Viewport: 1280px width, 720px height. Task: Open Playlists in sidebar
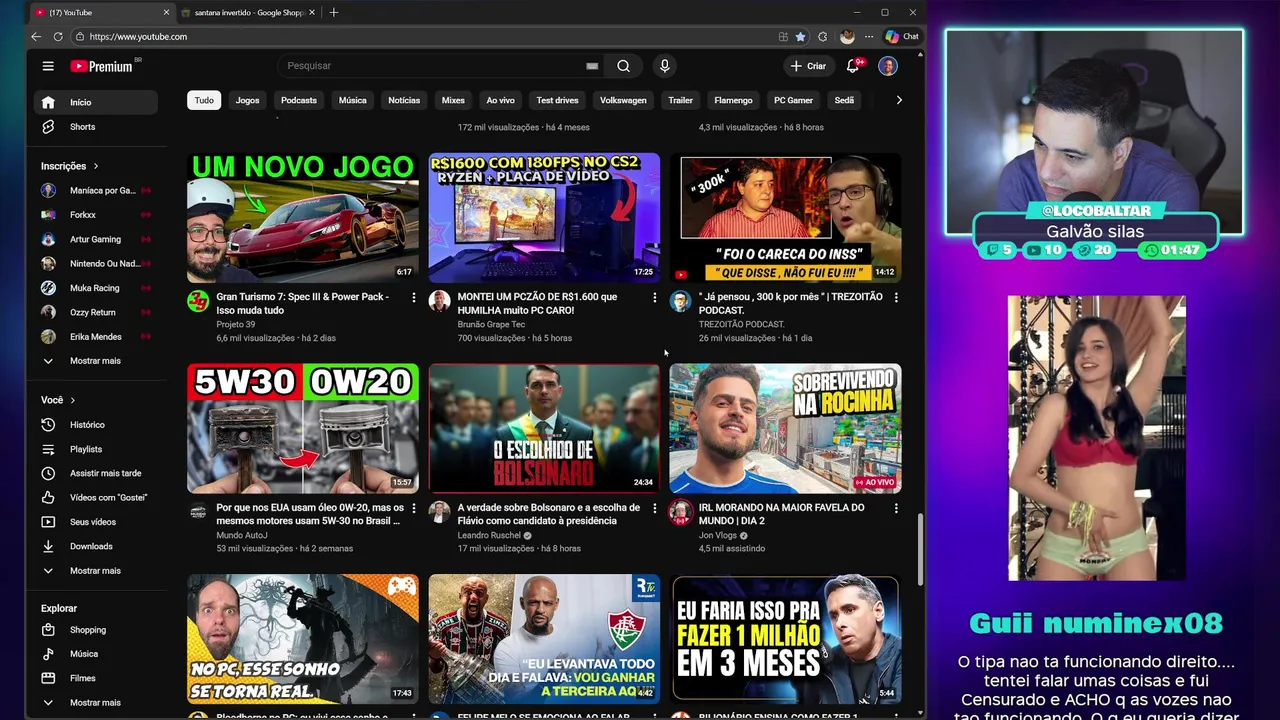(x=97, y=449)
